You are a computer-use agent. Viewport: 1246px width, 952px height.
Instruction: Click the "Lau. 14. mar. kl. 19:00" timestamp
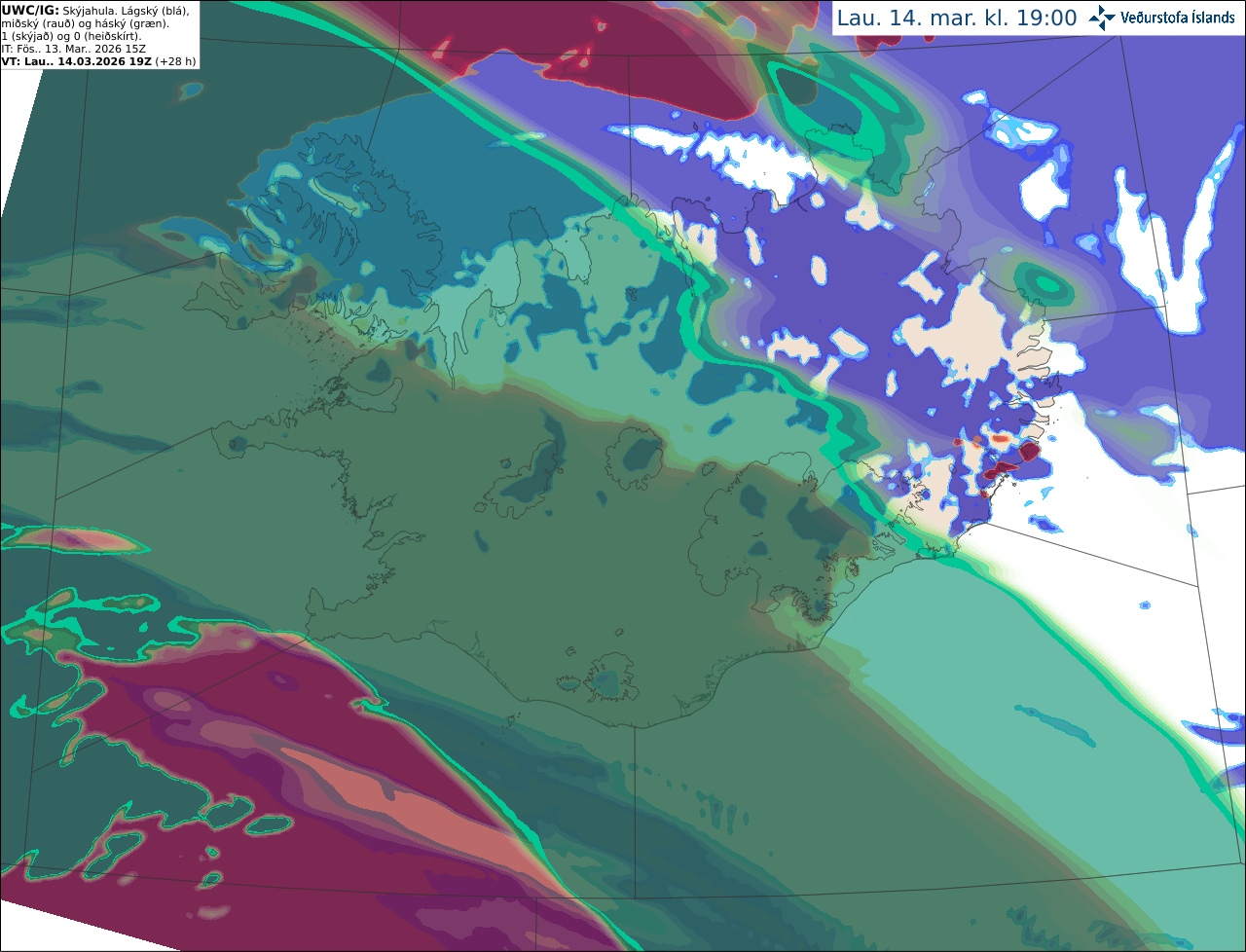click(957, 18)
